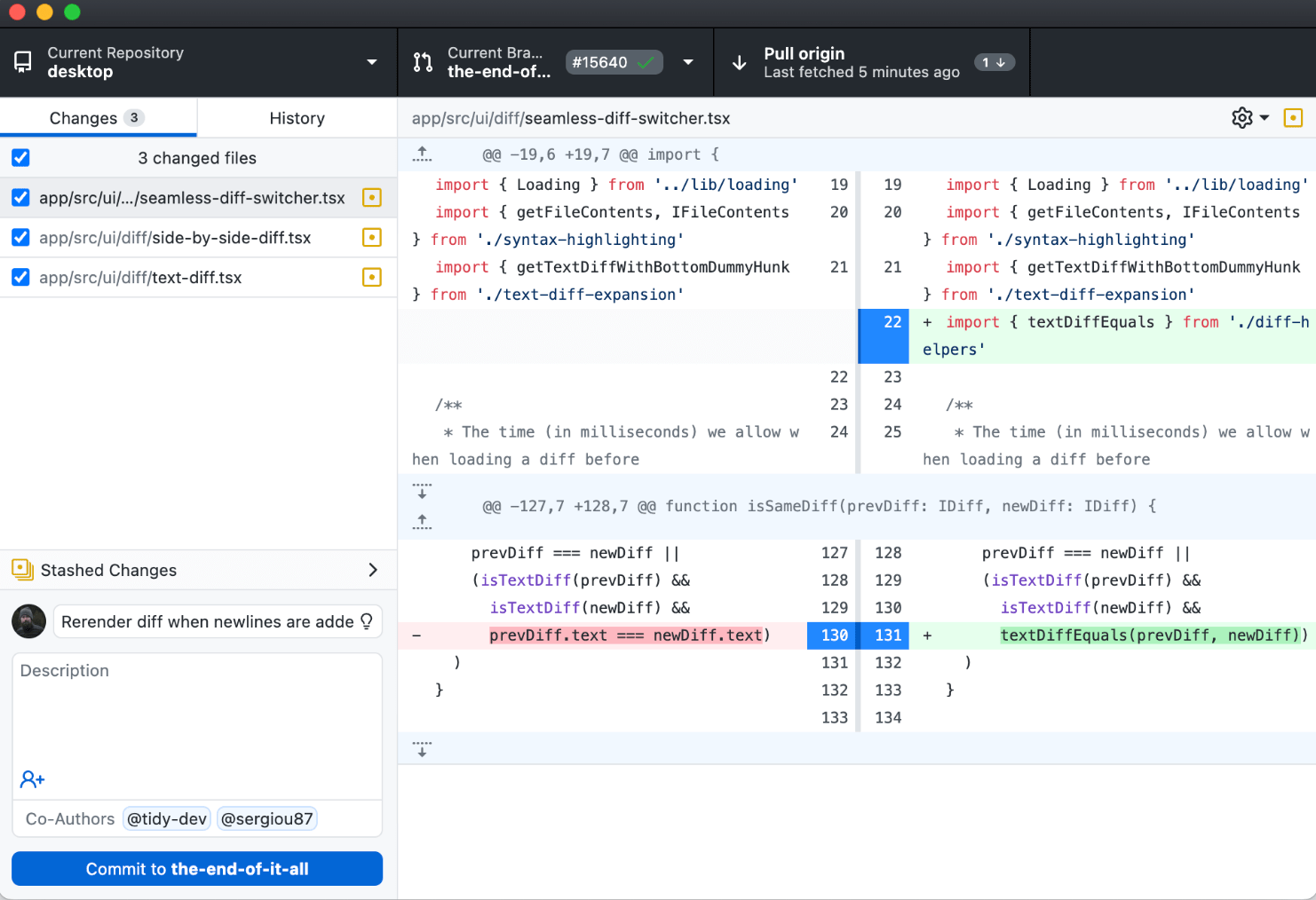Select file row app/src/ui/diff/side-by-side-diff.tsx

click(198, 238)
